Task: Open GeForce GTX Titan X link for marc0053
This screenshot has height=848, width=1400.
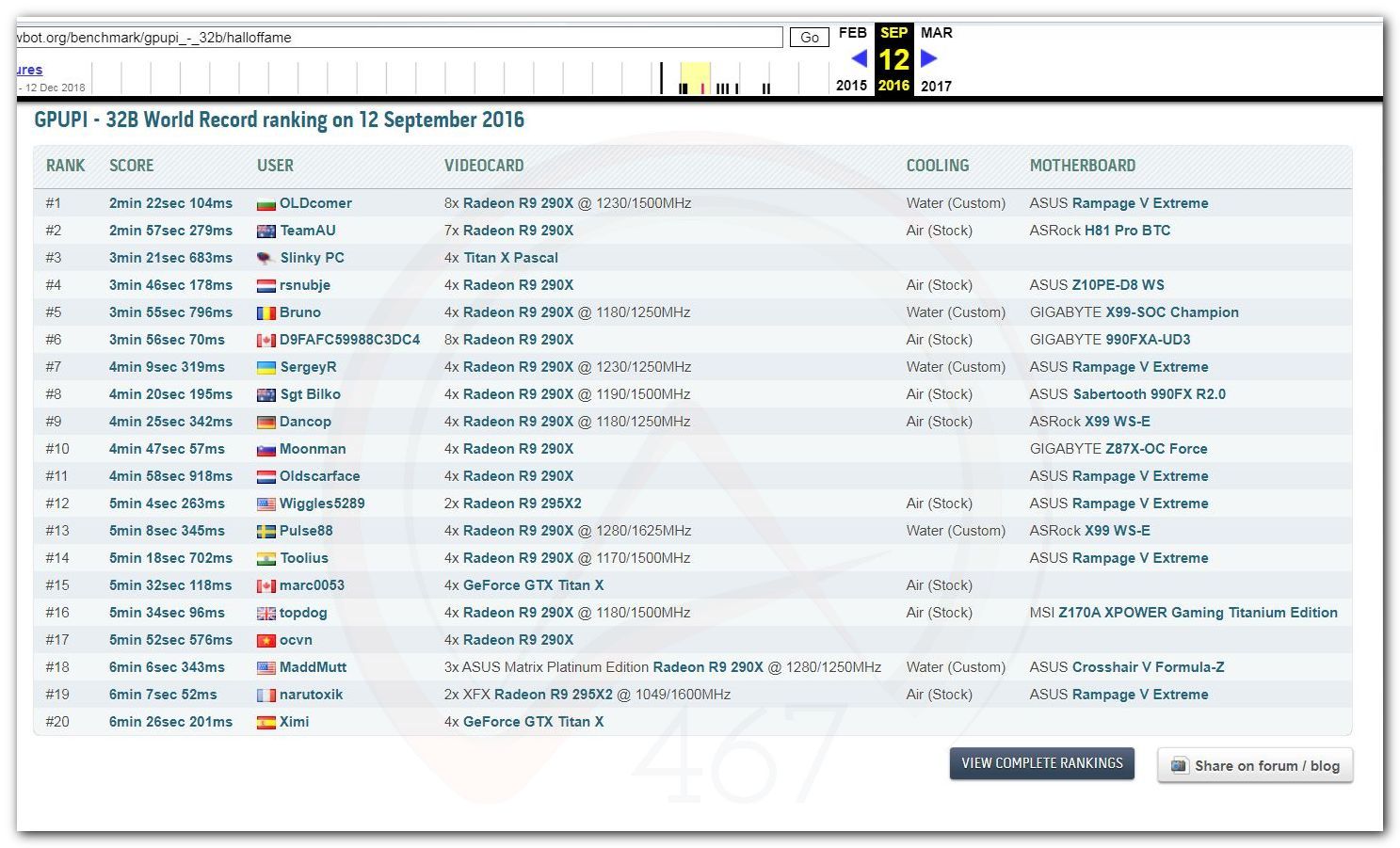Action: pos(534,585)
